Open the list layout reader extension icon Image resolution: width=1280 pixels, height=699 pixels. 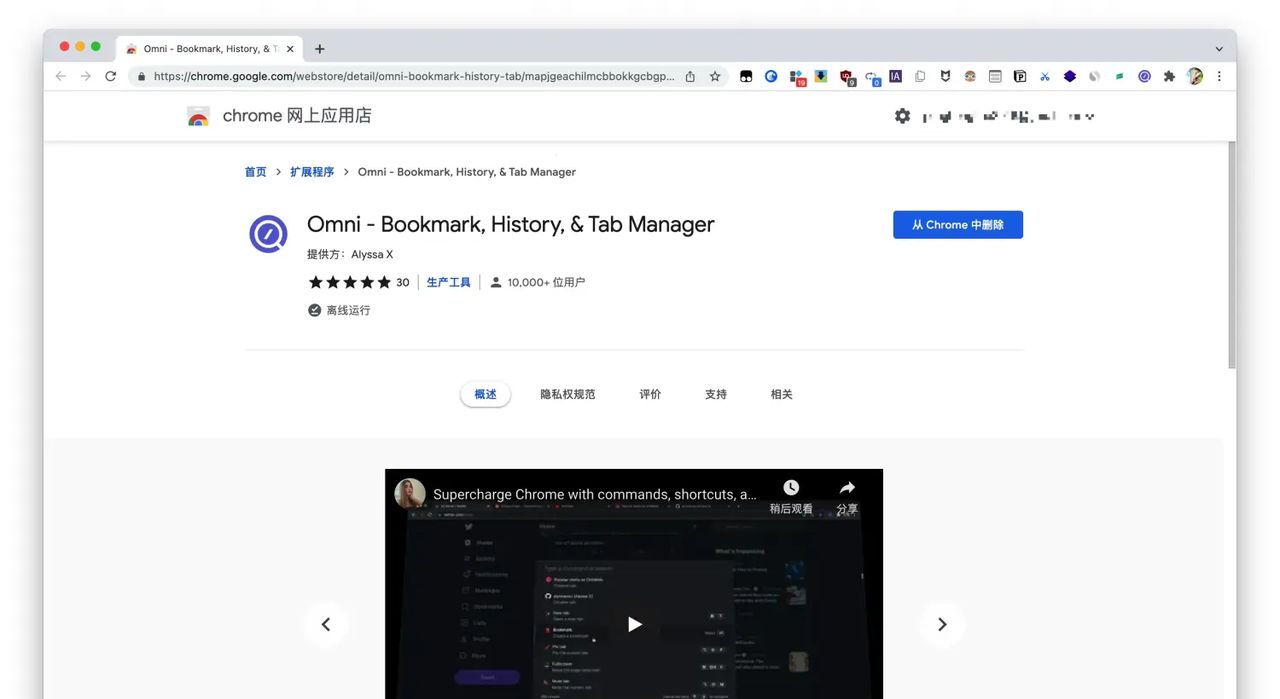tap(995, 76)
